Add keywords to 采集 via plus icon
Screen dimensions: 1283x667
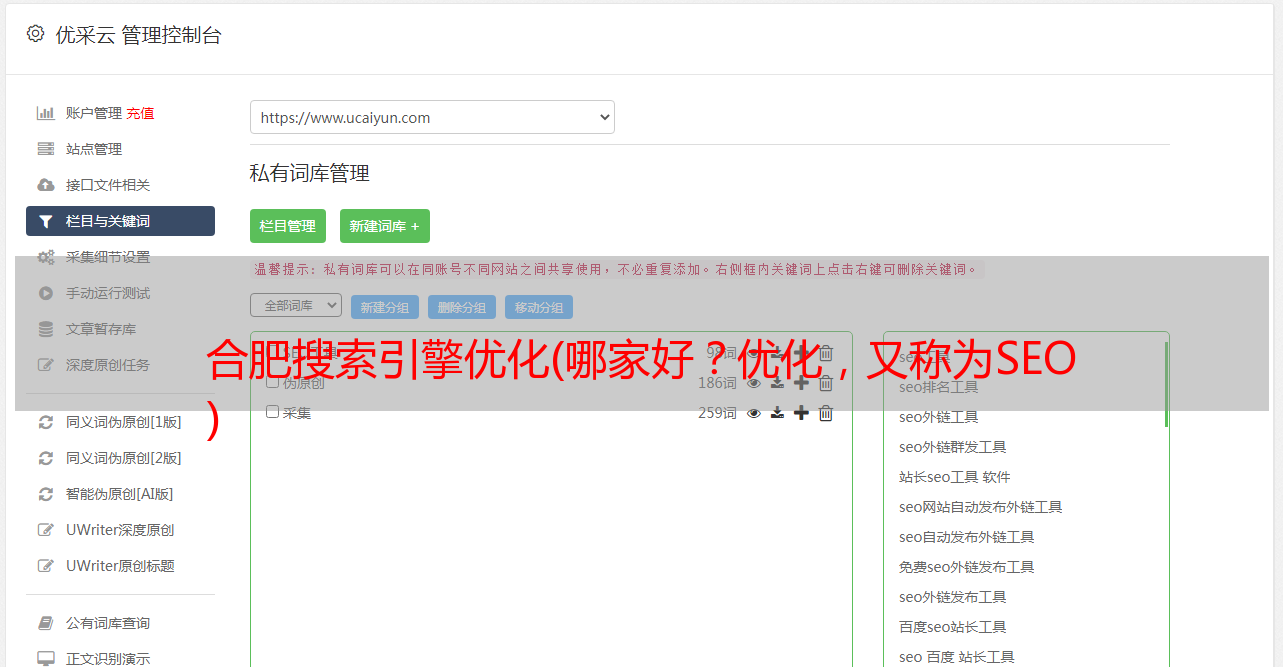(x=801, y=413)
